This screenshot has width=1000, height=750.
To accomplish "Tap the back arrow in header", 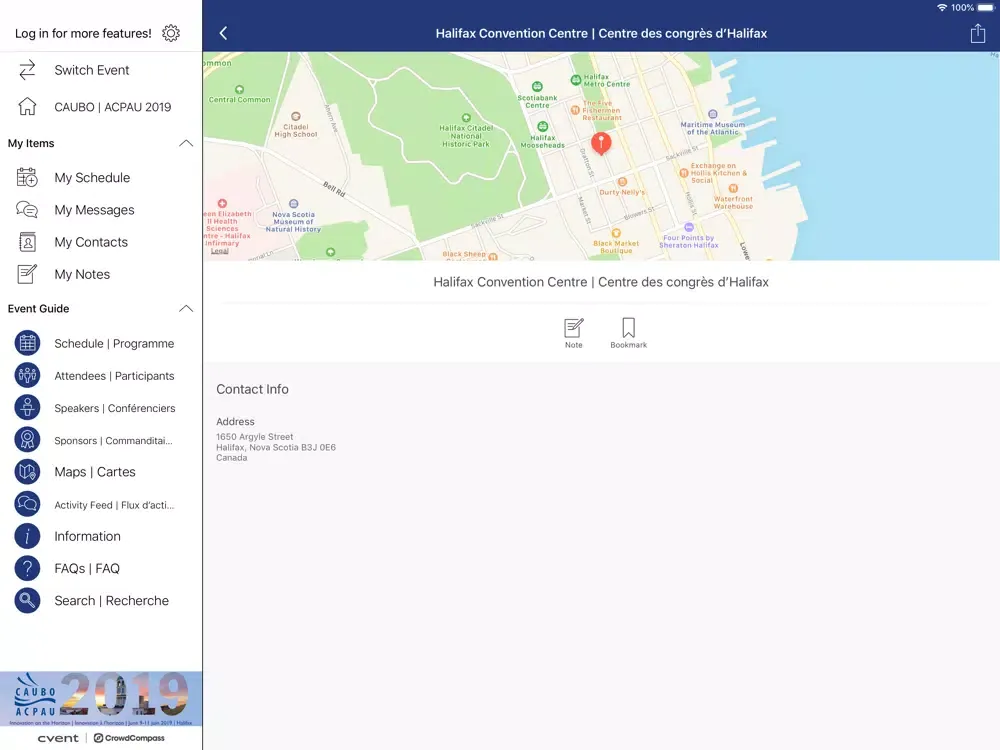I will click(223, 33).
